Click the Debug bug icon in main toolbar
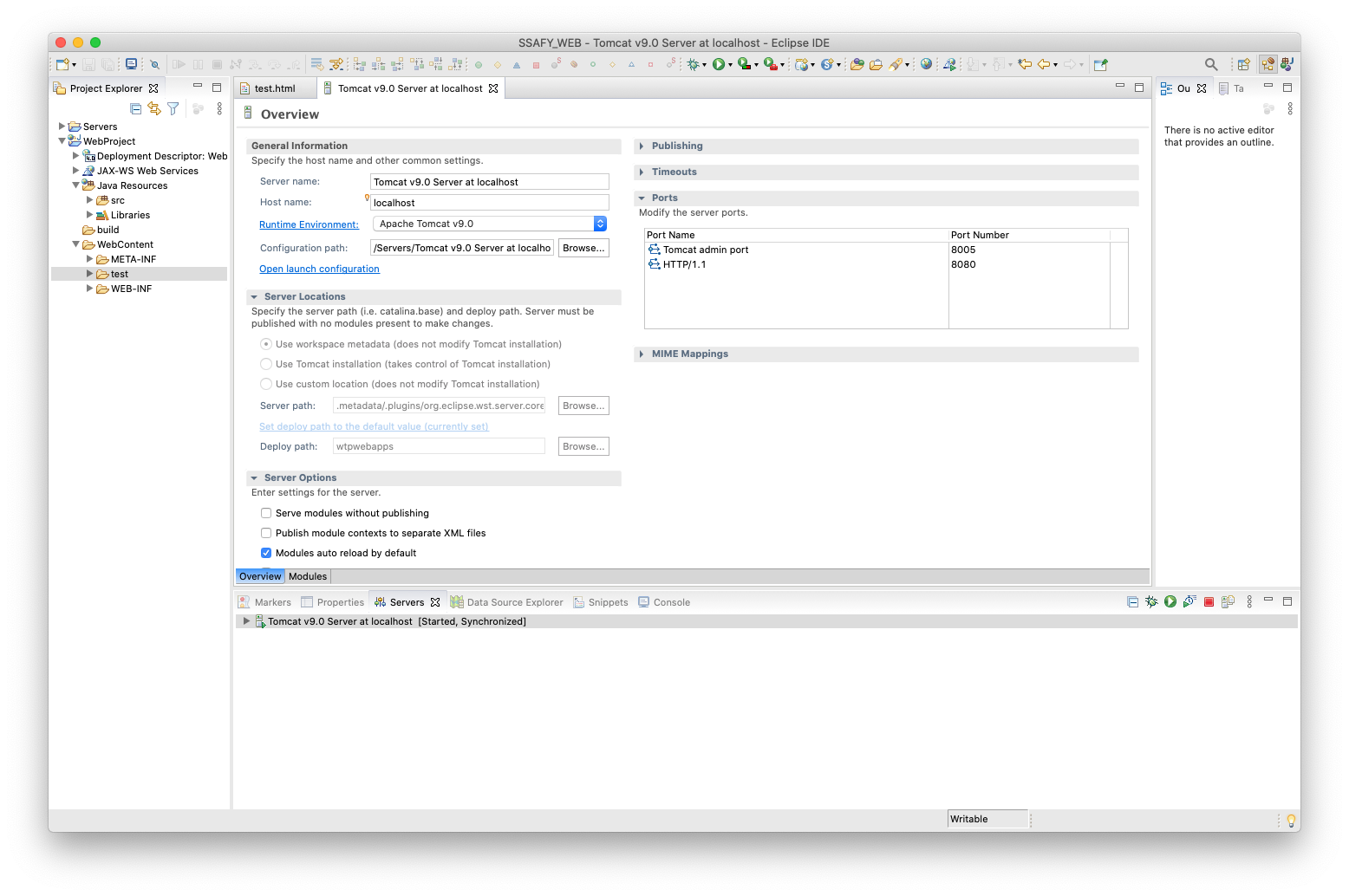Viewport: 1349px width, 896px height. pyautogui.click(x=693, y=64)
